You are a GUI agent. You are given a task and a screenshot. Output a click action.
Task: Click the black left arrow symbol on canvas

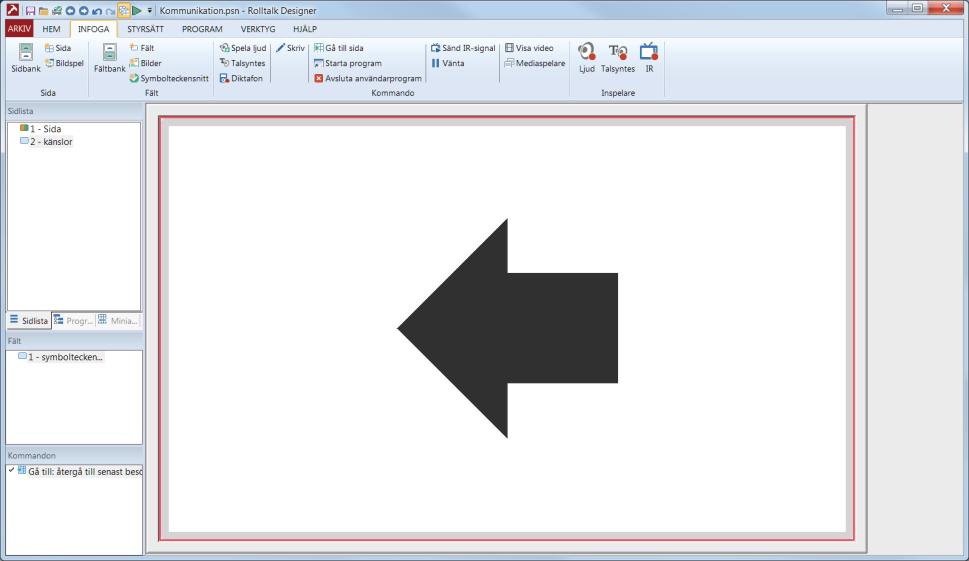pos(507,328)
